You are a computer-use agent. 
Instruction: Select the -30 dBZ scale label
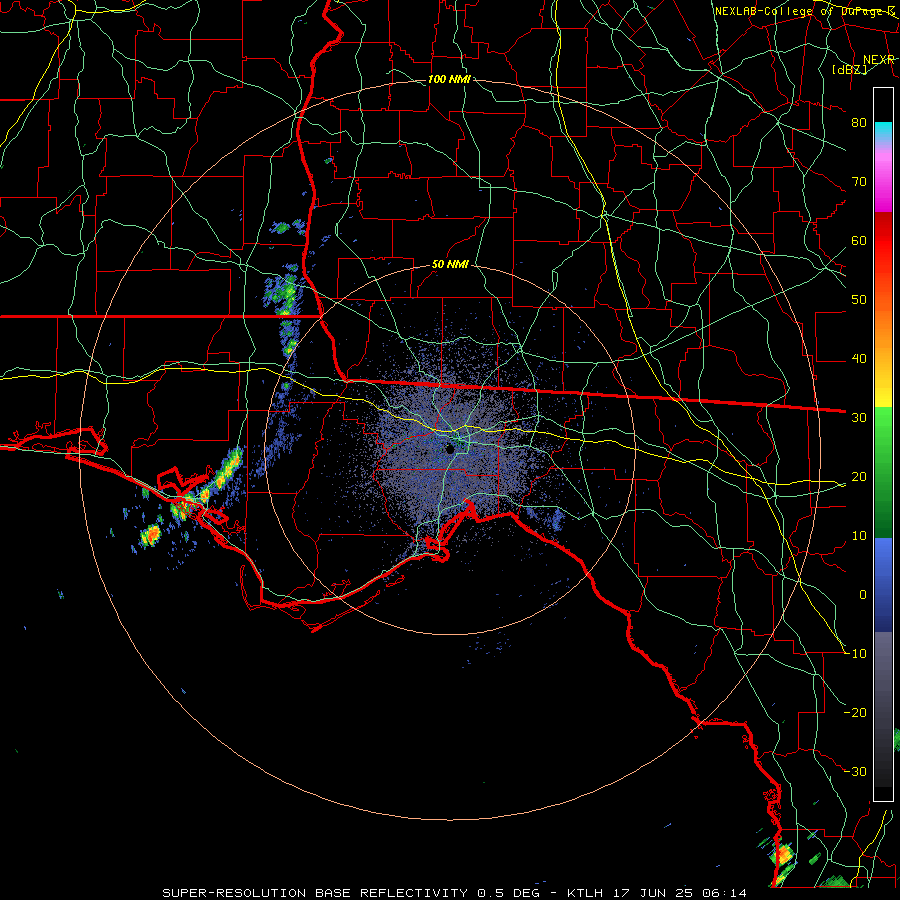855,772
